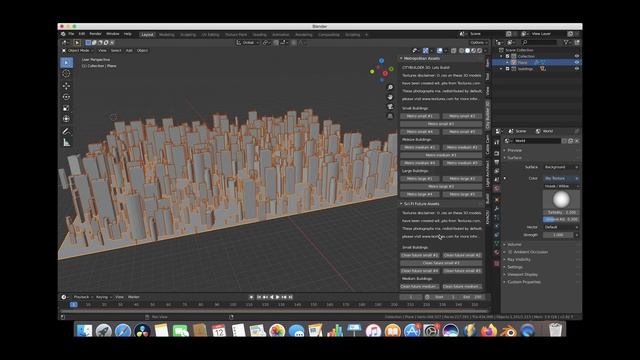This screenshot has height=360, width=640.
Task: Adjust the Turbidity slider
Action: [561, 212]
